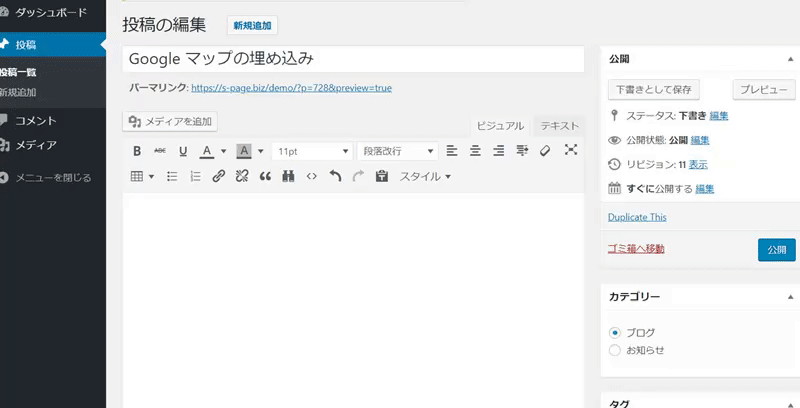This screenshot has width=800, height=408.
Task: Apply text color with A icon
Action: [207, 151]
